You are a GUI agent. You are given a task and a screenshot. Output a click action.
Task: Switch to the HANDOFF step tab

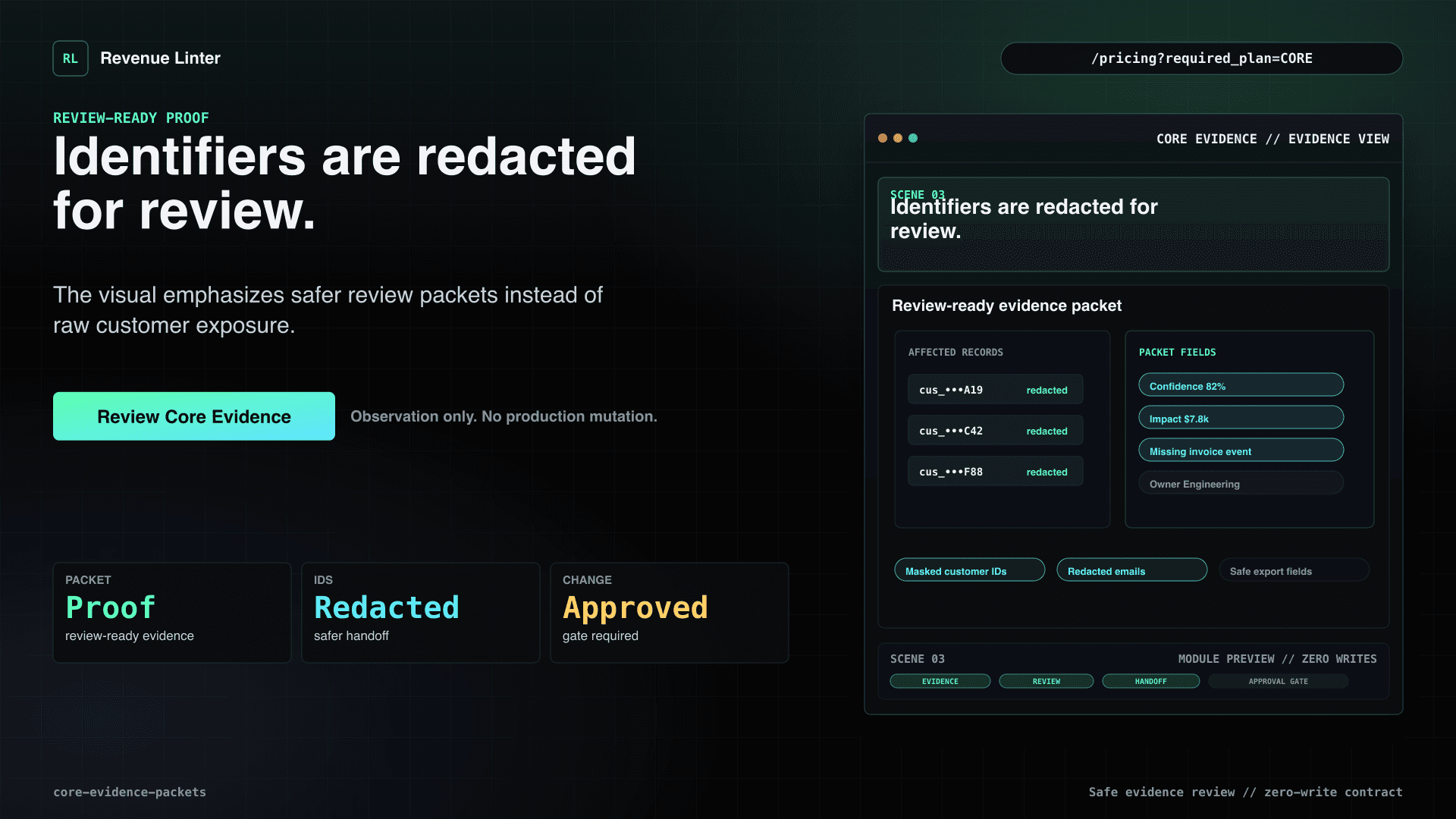1150,681
